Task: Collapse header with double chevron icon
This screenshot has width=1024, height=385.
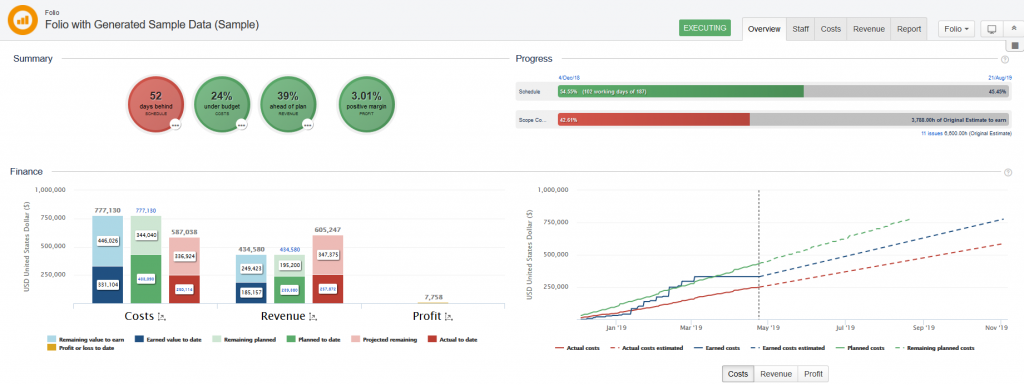Action: pos(1013,29)
